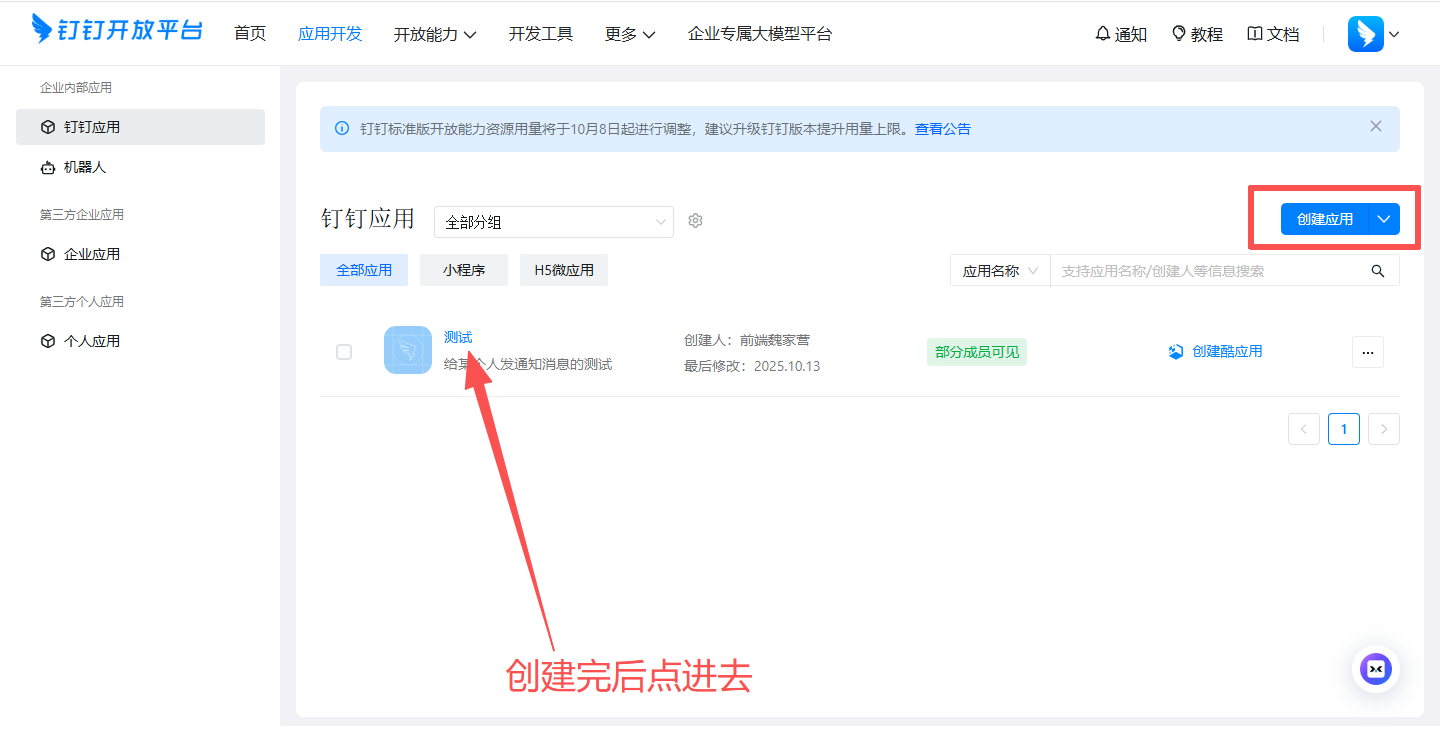The width and height of the screenshot is (1440, 729).
Task: Expand the 更多 menu
Action: click(630, 34)
